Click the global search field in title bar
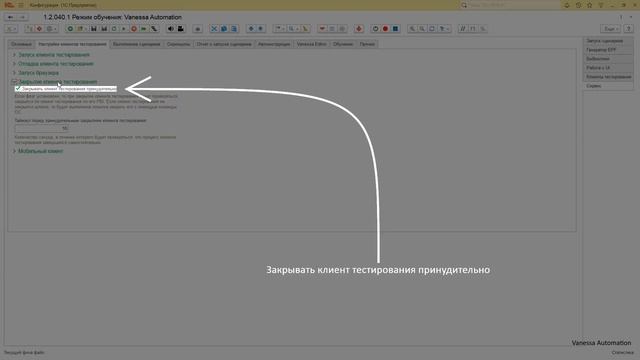The height and width of the screenshot is (360, 640). click(509, 5)
